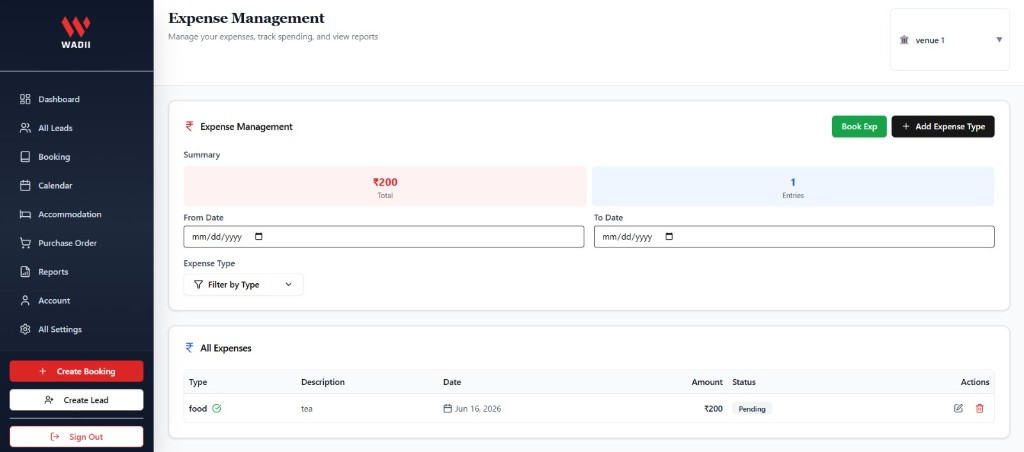The height and width of the screenshot is (452, 1024).
Task: Open the venue 1 dropdown arrow
Action: click(999, 40)
